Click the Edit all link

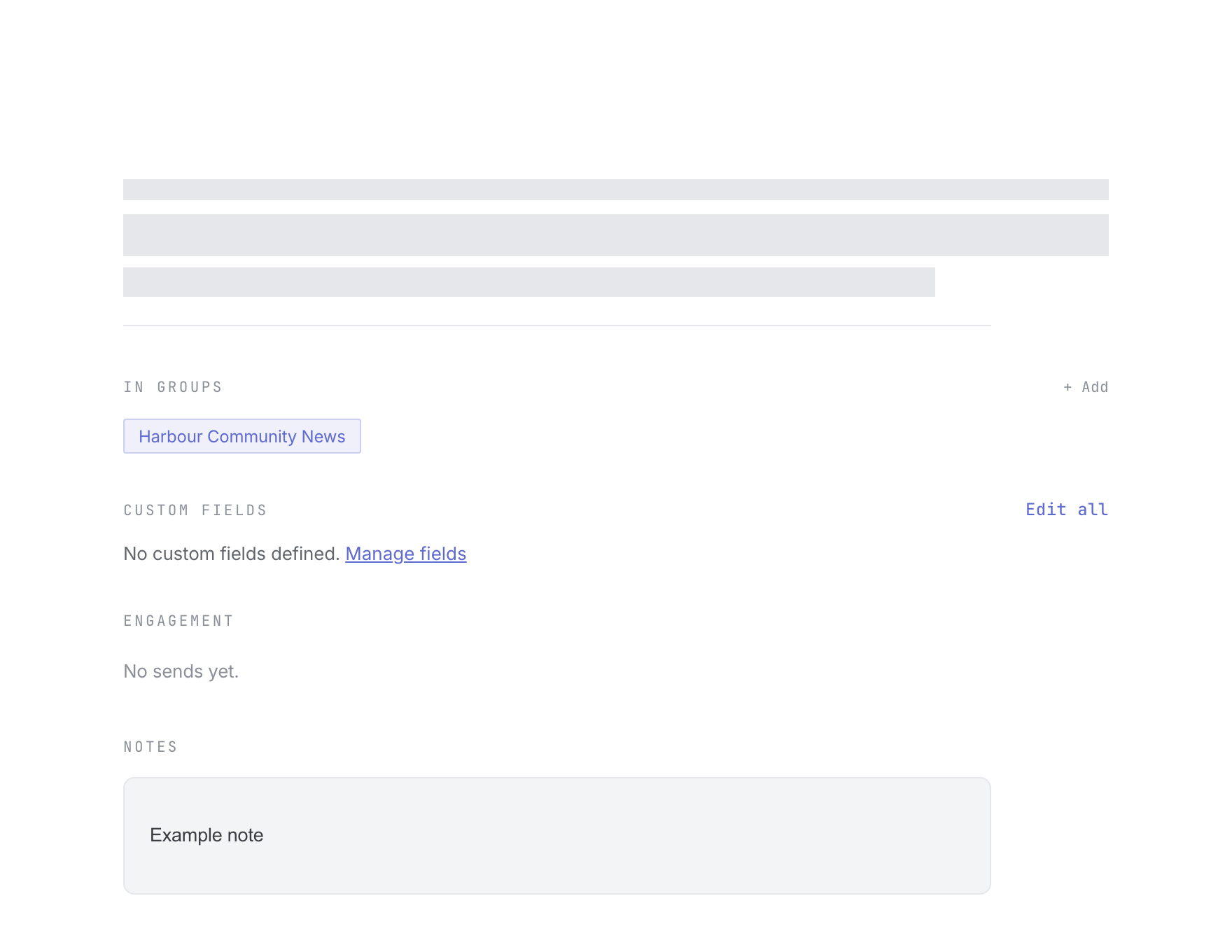1067,510
